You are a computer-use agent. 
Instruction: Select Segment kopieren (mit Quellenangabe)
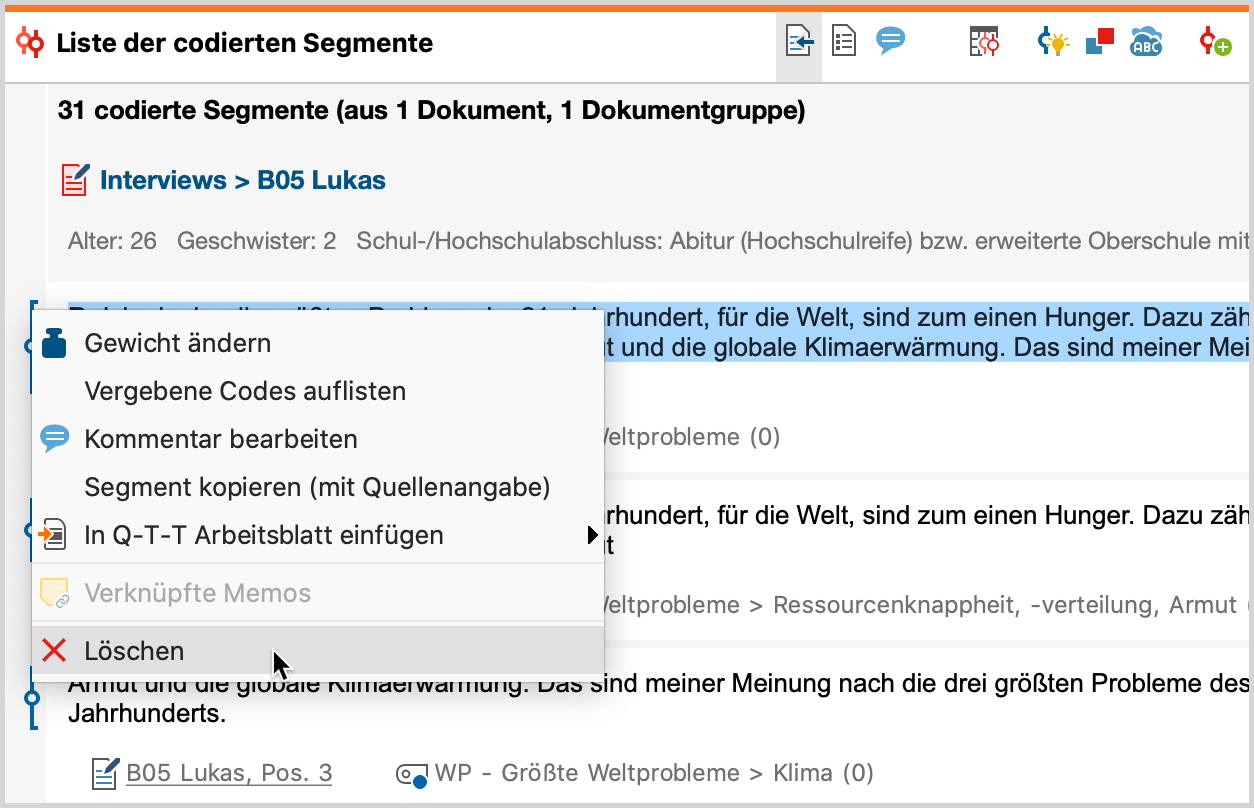tap(318, 487)
